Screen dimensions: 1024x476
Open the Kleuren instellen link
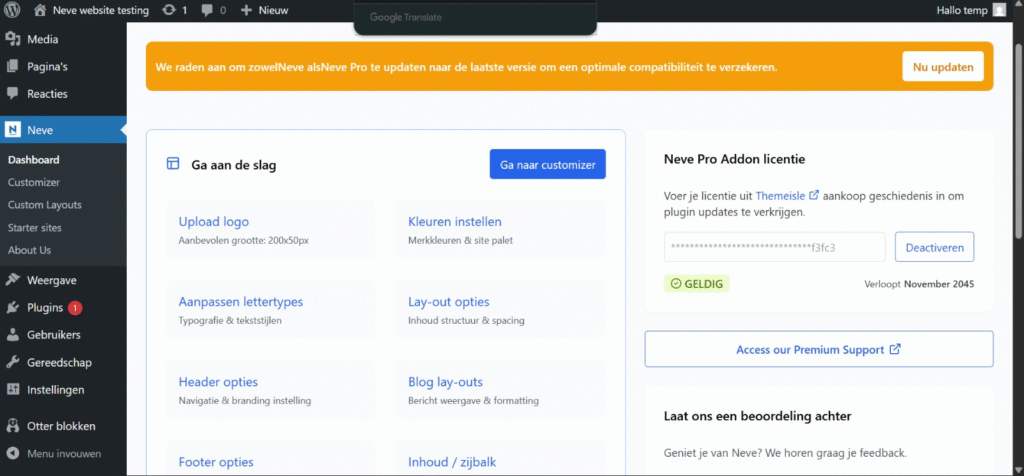click(x=455, y=222)
